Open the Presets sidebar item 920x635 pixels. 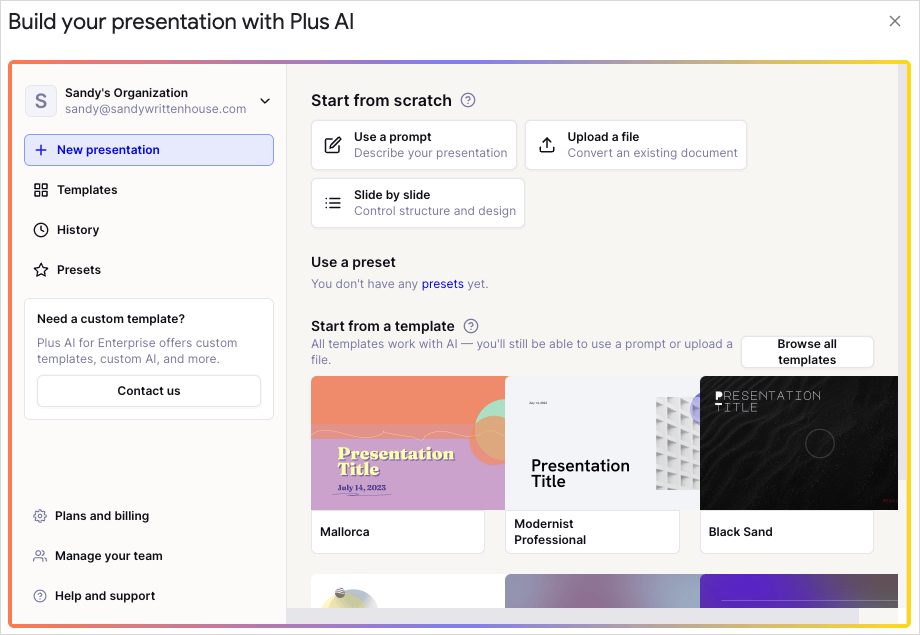point(149,270)
